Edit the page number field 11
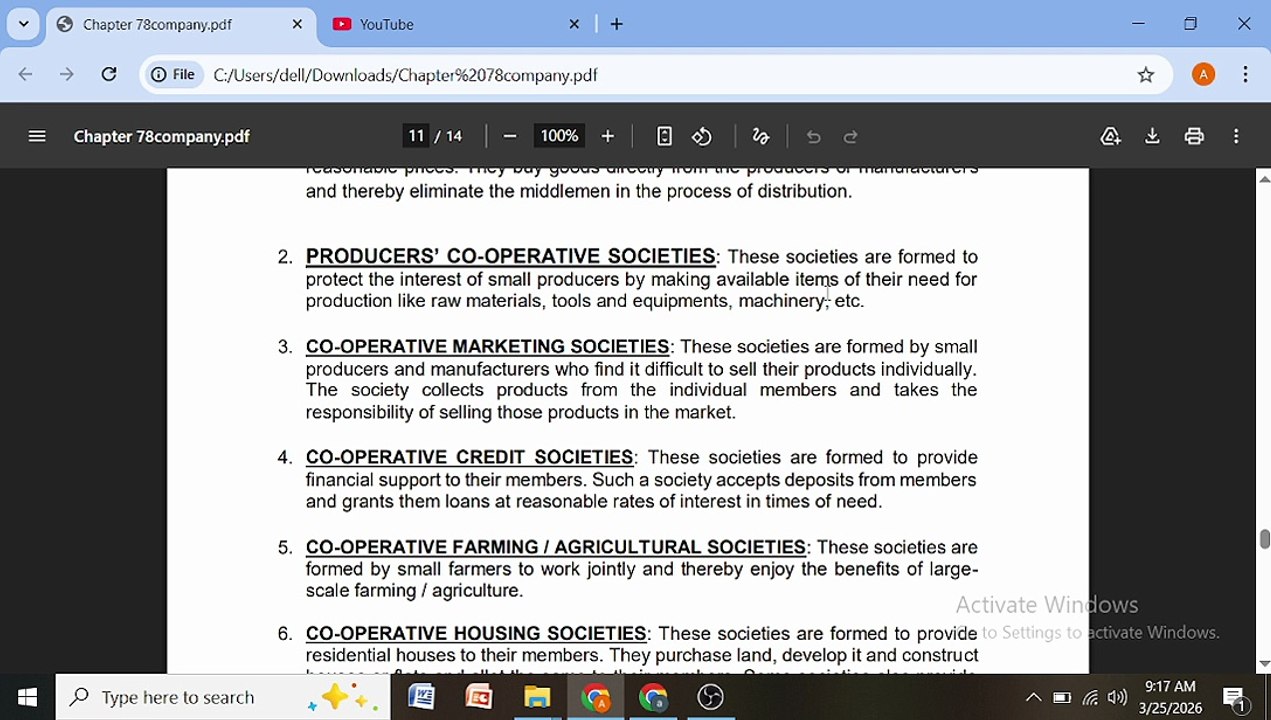This screenshot has width=1271, height=720. (x=416, y=136)
